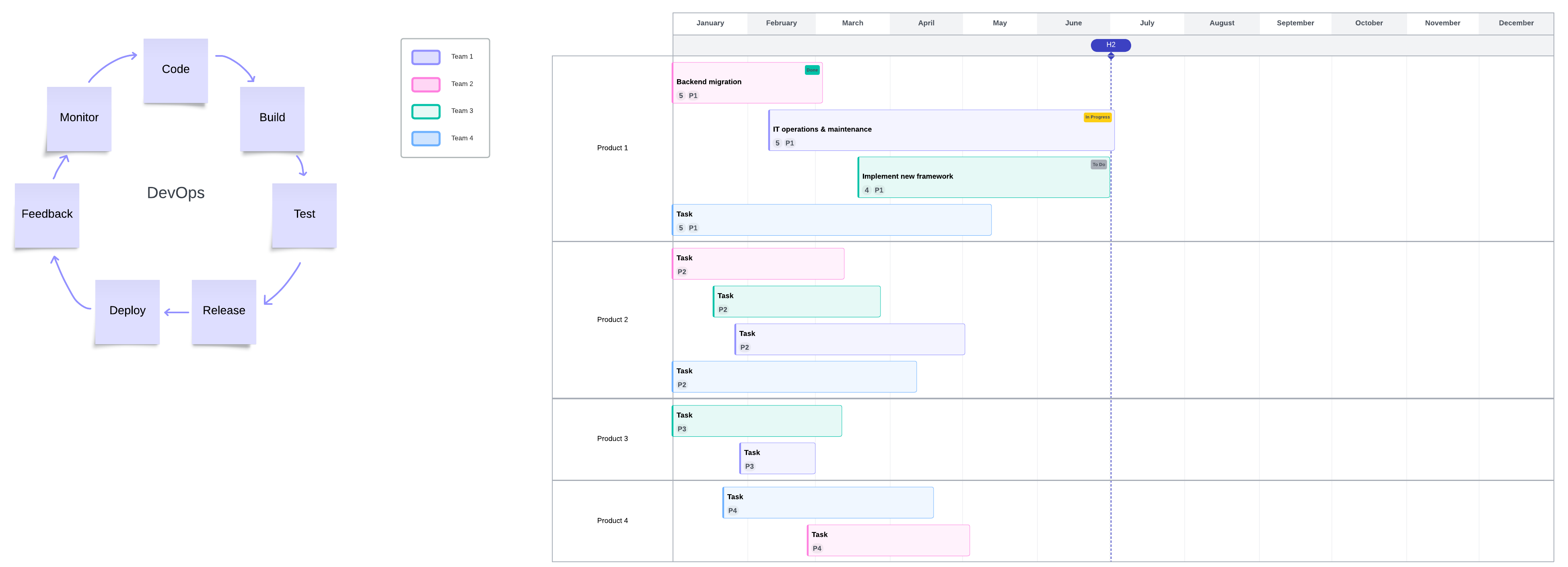1568x567 pixels.
Task: Select the To Do status badge
Action: tap(1098, 165)
